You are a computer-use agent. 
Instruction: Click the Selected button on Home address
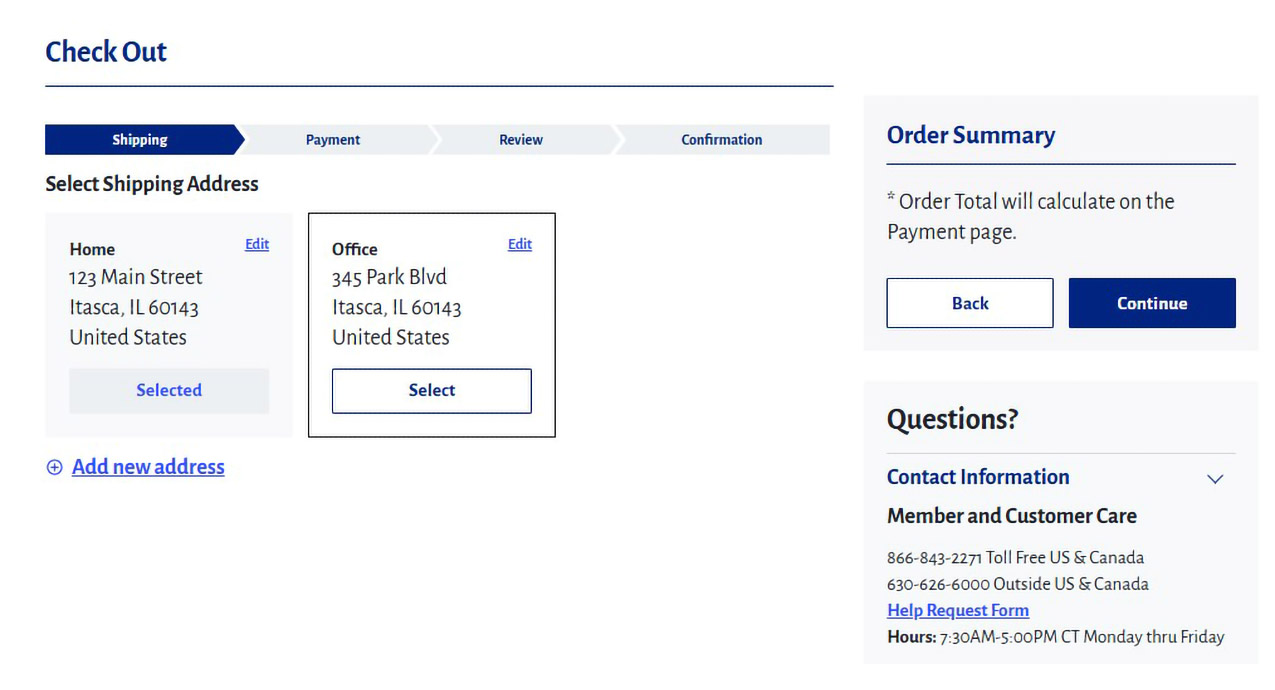169,391
